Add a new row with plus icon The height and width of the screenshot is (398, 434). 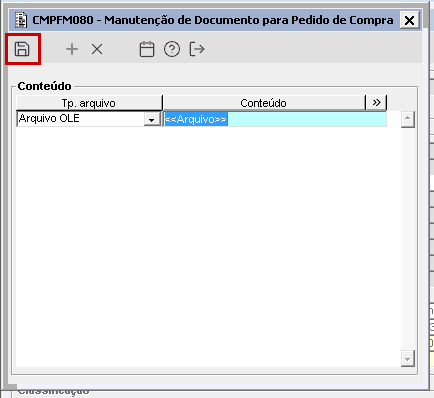pos(72,49)
